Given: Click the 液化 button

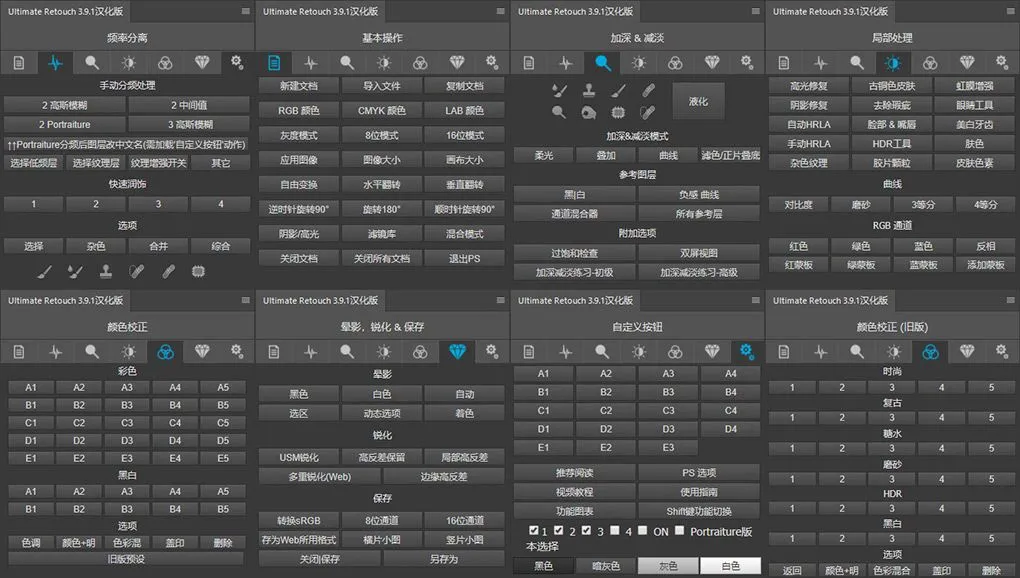Looking at the screenshot, I should [698, 101].
